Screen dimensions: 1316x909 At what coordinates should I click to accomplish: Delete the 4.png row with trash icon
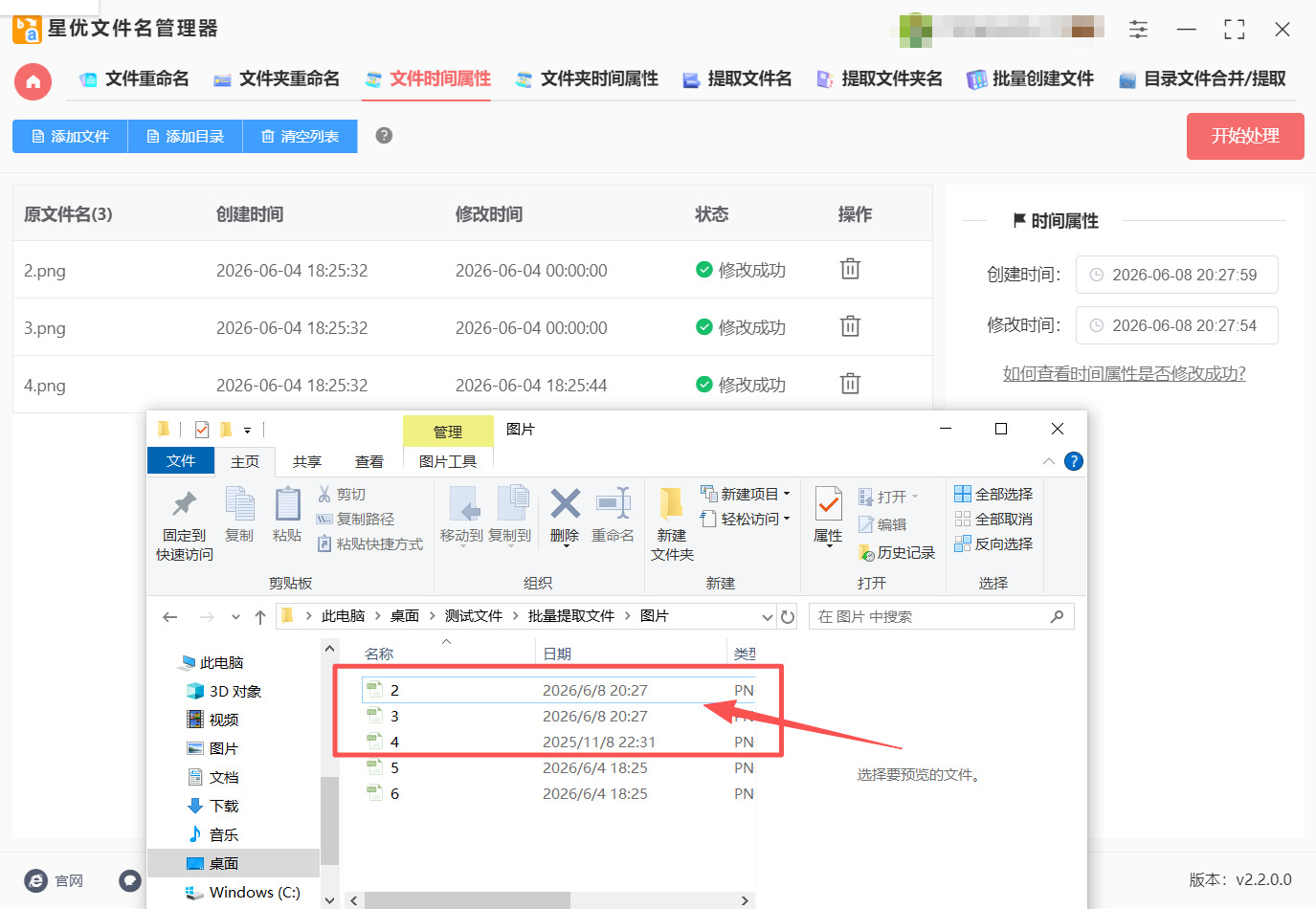click(x=850, y=384)
